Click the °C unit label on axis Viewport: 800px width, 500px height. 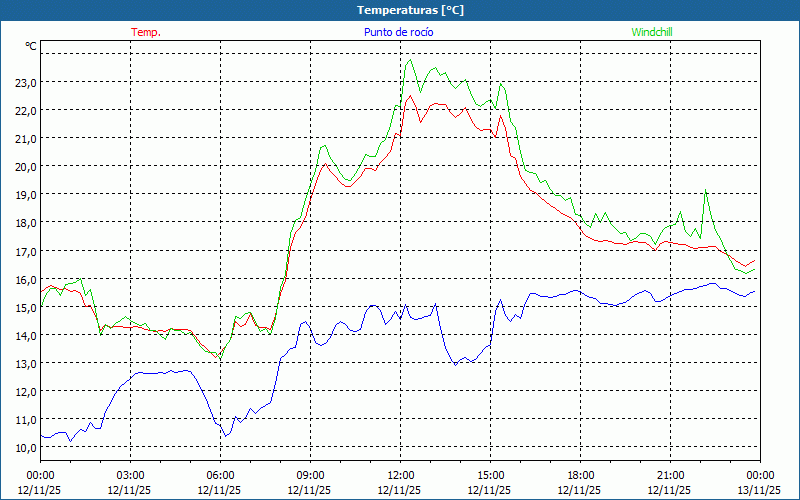pos(31,46)
